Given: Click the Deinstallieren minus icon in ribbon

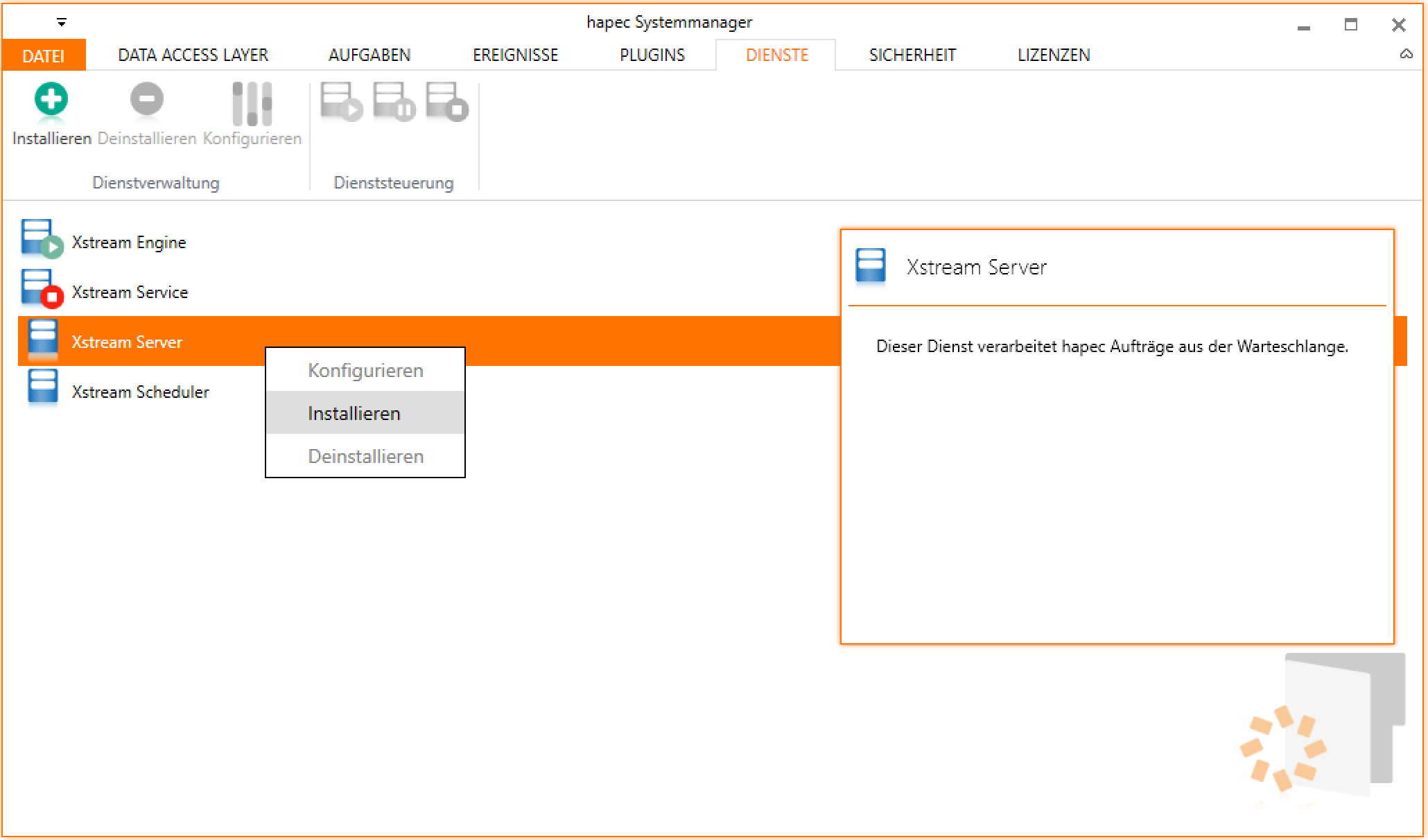Looking at the screenshot, I should [146, 100].
